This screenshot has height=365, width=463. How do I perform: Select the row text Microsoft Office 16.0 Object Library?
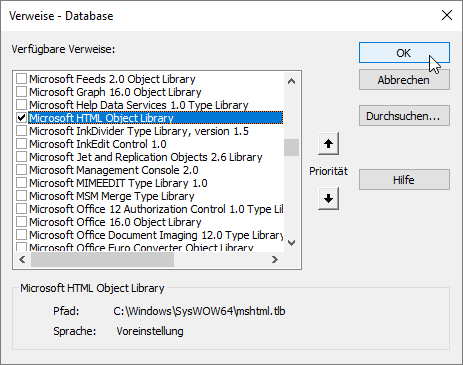[115, 222]
